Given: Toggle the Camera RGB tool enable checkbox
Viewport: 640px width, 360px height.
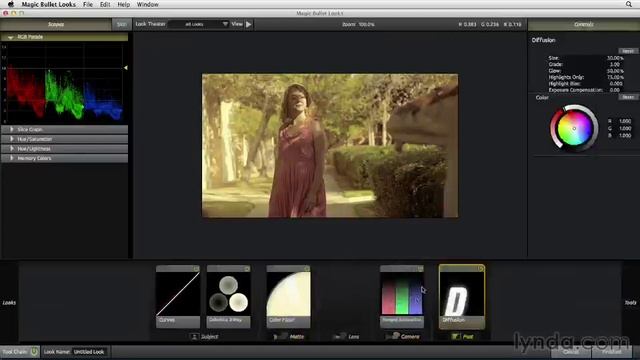Looking at the screenshot, I should [x=420, y=269].
